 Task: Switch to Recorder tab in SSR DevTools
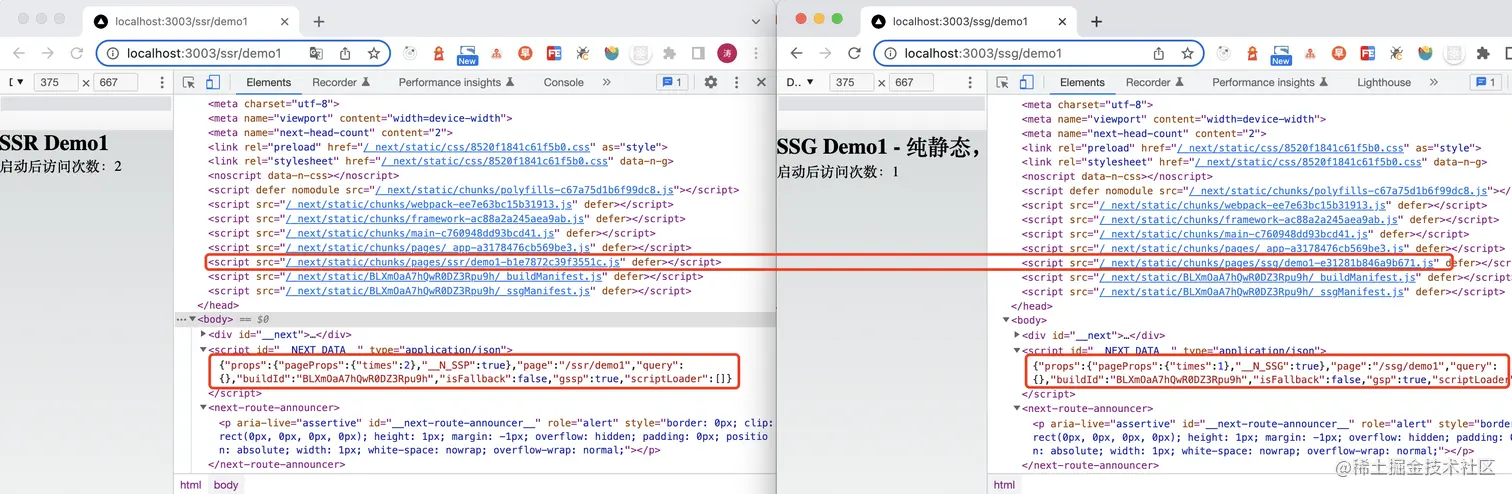coord(341,83)
